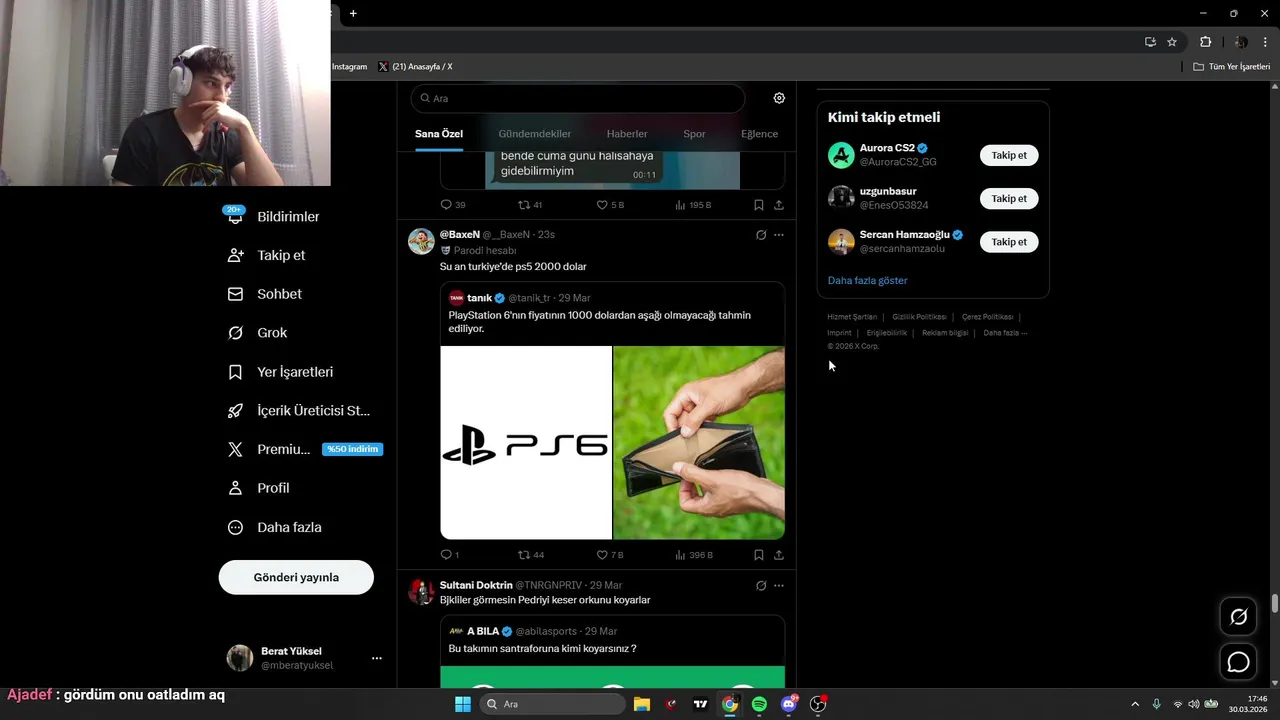Click the Ara search field on X
This screenshot has height=720, width=1280.
[x=577, y=98]
